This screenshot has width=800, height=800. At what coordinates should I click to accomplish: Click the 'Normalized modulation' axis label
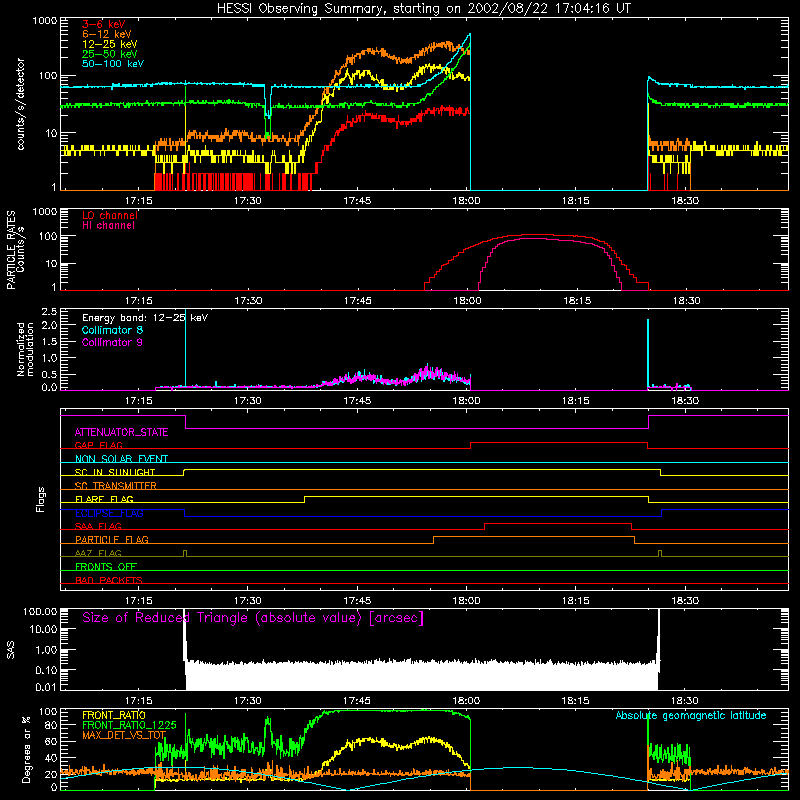25,349
